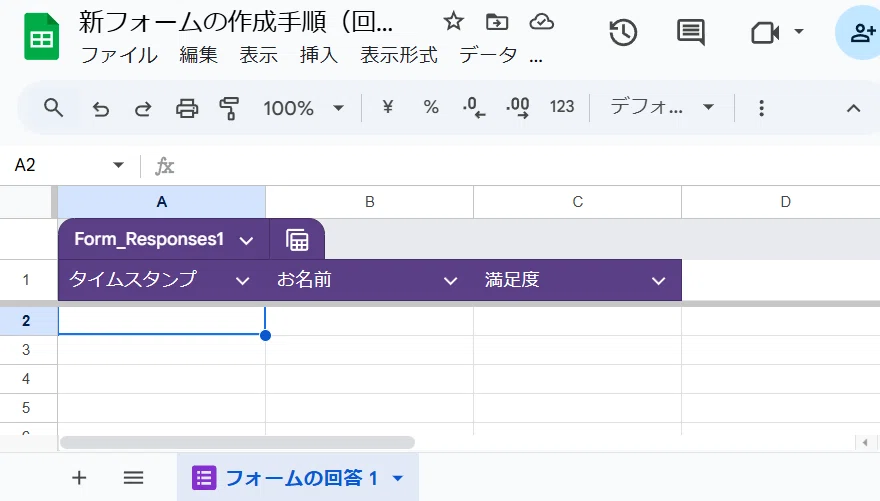Image resolution: width=880 pixels, height=501 pixels.
Task: Format as yen currency
Action: [388, 107]
